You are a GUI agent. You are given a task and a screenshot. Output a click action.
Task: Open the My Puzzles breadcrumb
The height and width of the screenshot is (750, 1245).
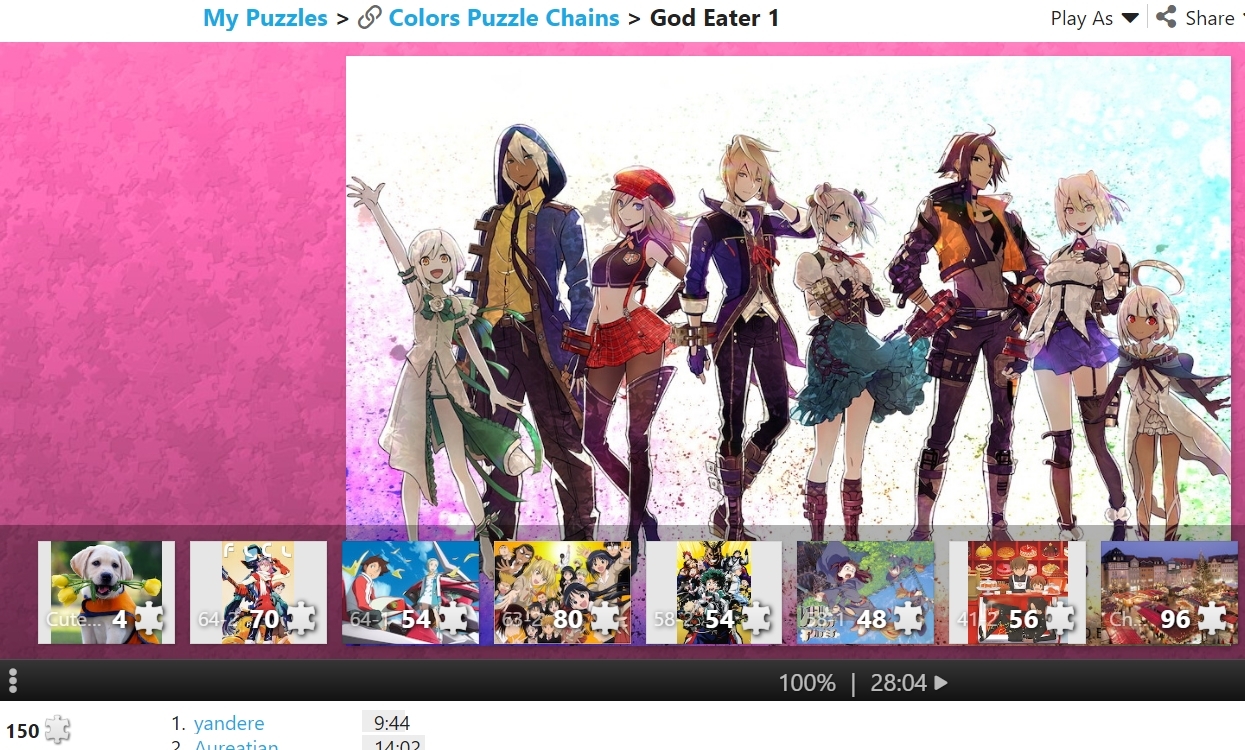pos(265,18)
